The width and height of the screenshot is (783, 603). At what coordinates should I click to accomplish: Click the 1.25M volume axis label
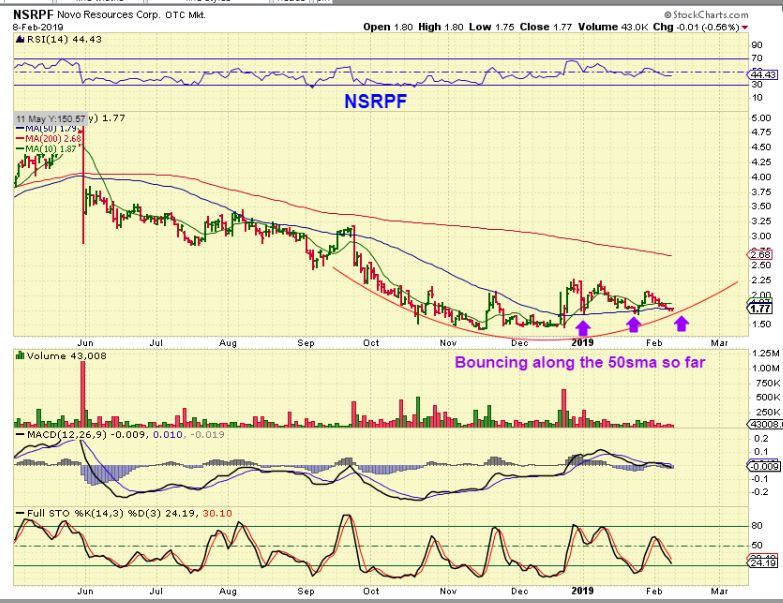[766, 353]
